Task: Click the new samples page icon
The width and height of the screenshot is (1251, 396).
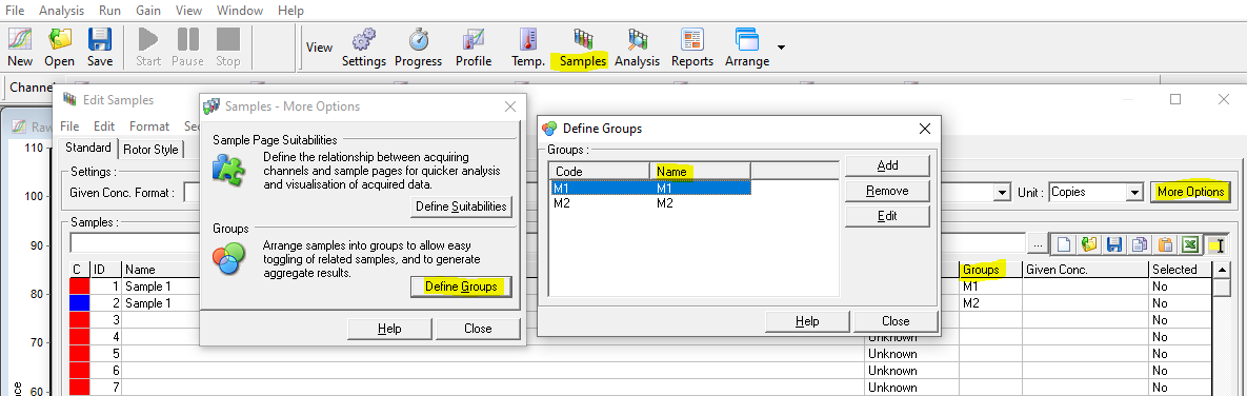Action: coord(1065,244)
